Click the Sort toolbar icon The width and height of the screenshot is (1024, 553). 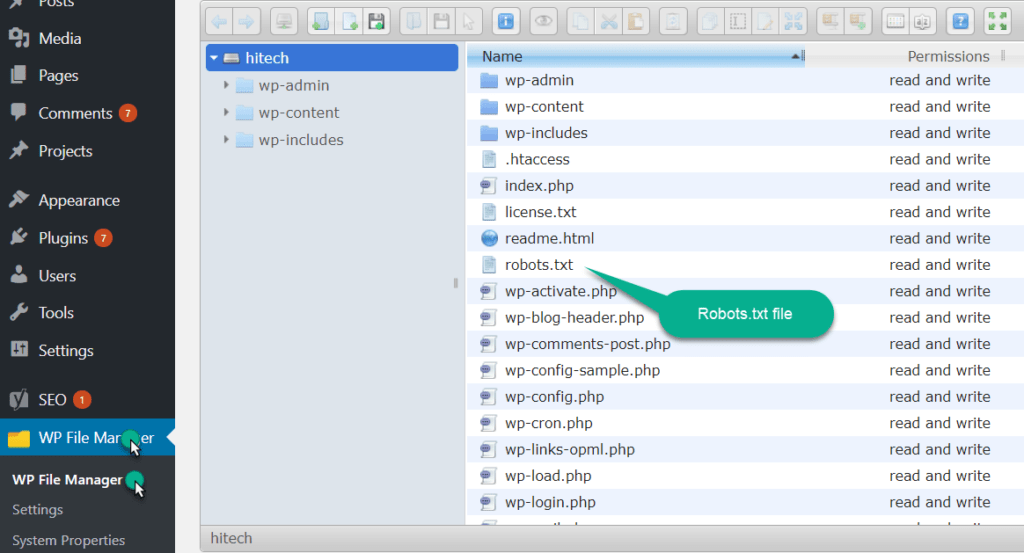(922, 22)
